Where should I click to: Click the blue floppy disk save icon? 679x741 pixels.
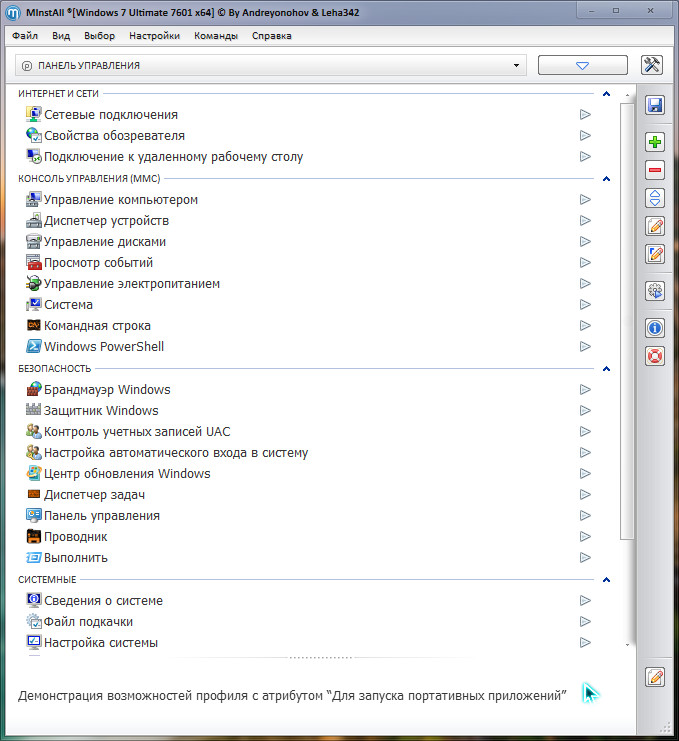click(x=655, y=104)
